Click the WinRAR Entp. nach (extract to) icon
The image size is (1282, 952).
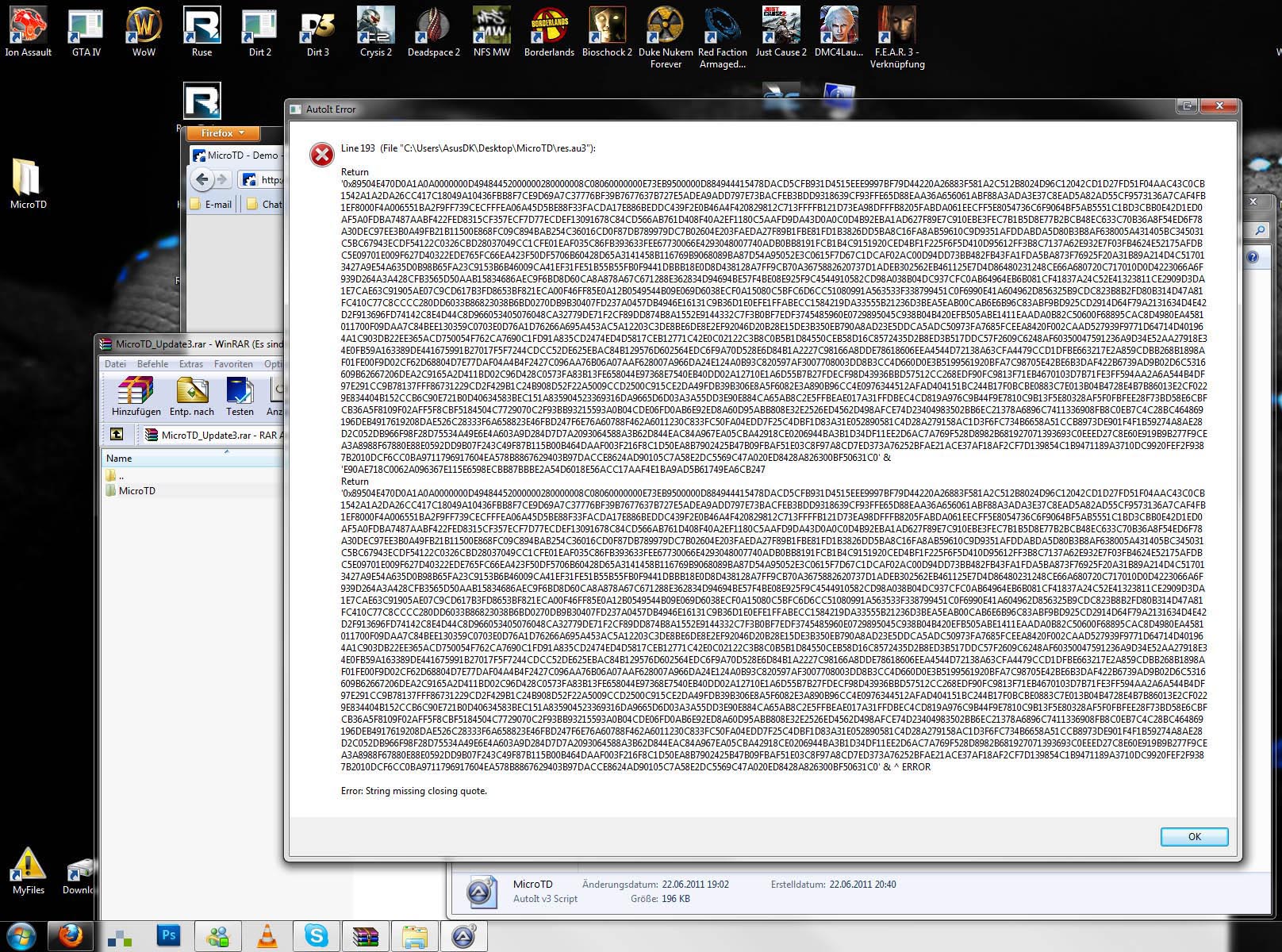192,397
